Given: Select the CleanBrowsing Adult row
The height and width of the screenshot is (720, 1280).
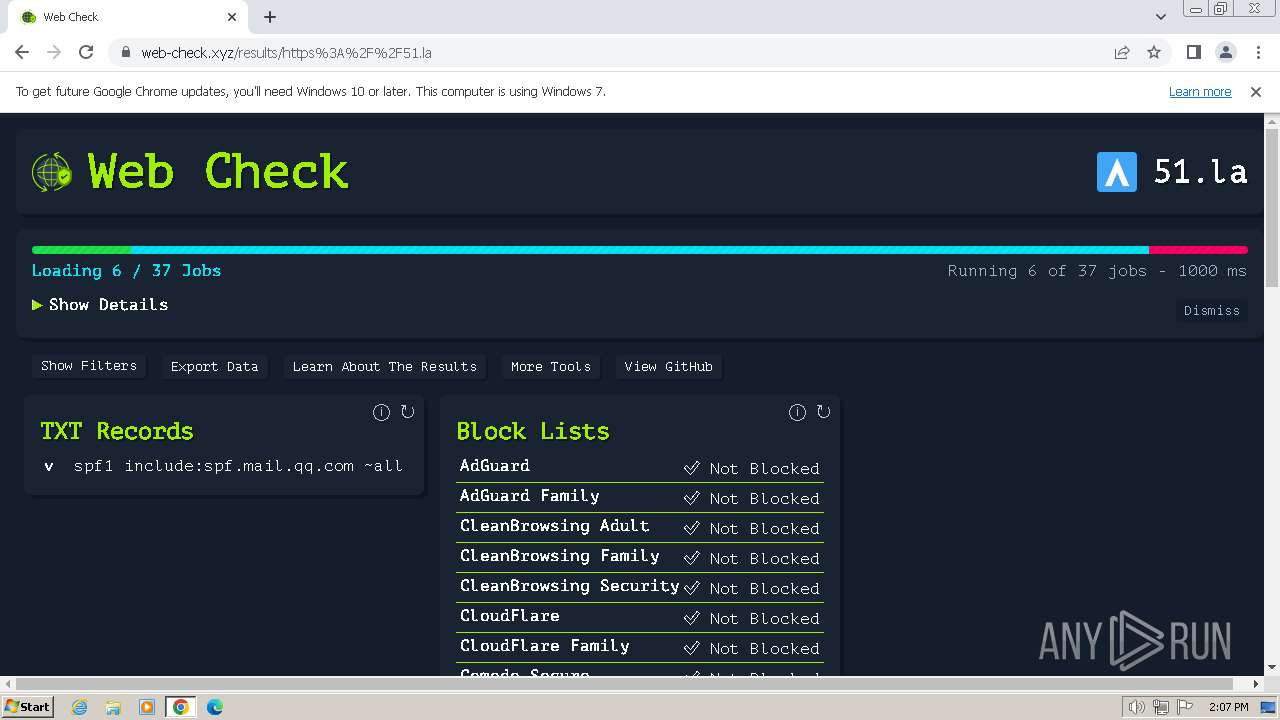Looking at the screenshot, I should point(640,527).
